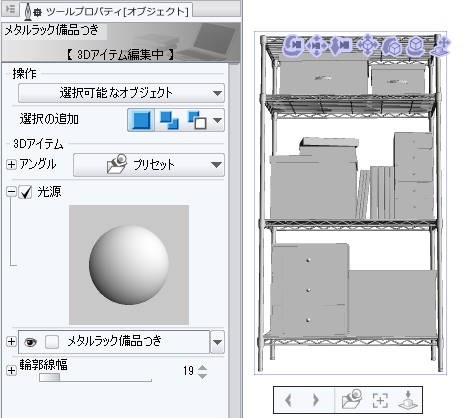Viewport: 466px width, 418px height.
Task: Click the light source sphere preview
Action: point(129,265)
